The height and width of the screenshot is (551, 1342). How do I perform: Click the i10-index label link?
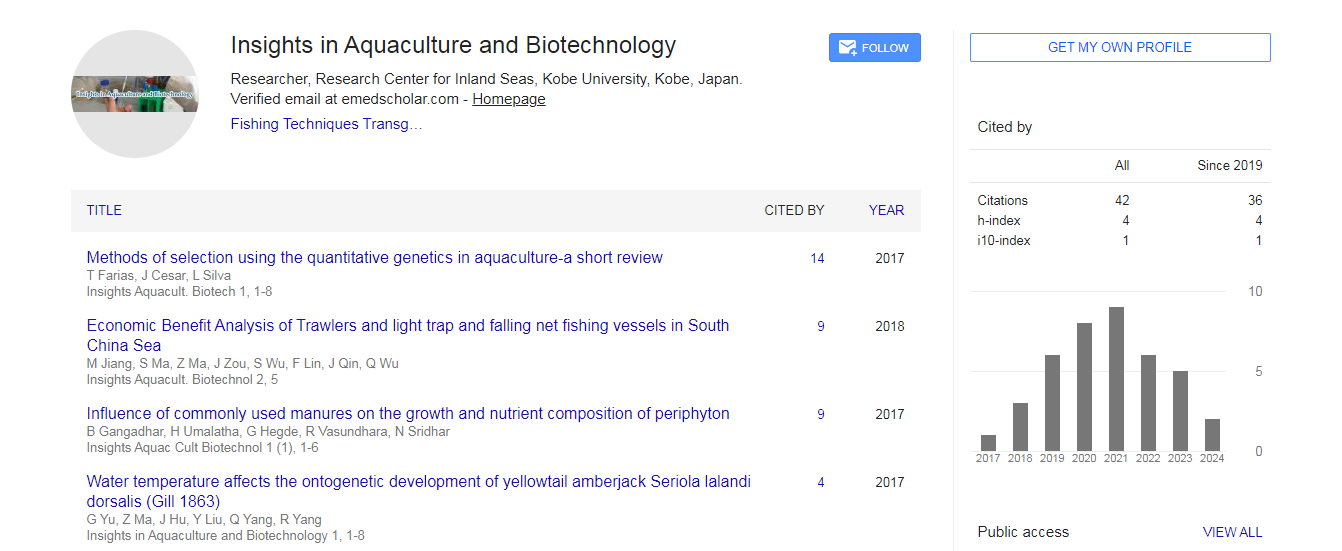pyautogui.click(x=1003, y=240)
